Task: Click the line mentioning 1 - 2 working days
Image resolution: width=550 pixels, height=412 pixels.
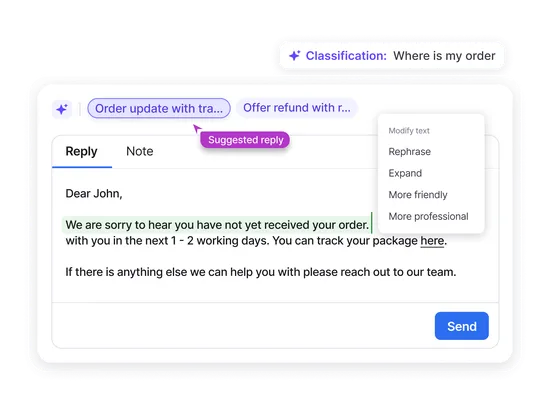Action: point(256,241)
